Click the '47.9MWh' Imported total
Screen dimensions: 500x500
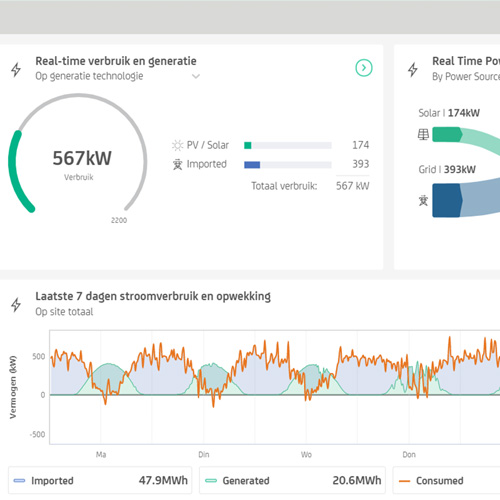(x=163, y=480)
